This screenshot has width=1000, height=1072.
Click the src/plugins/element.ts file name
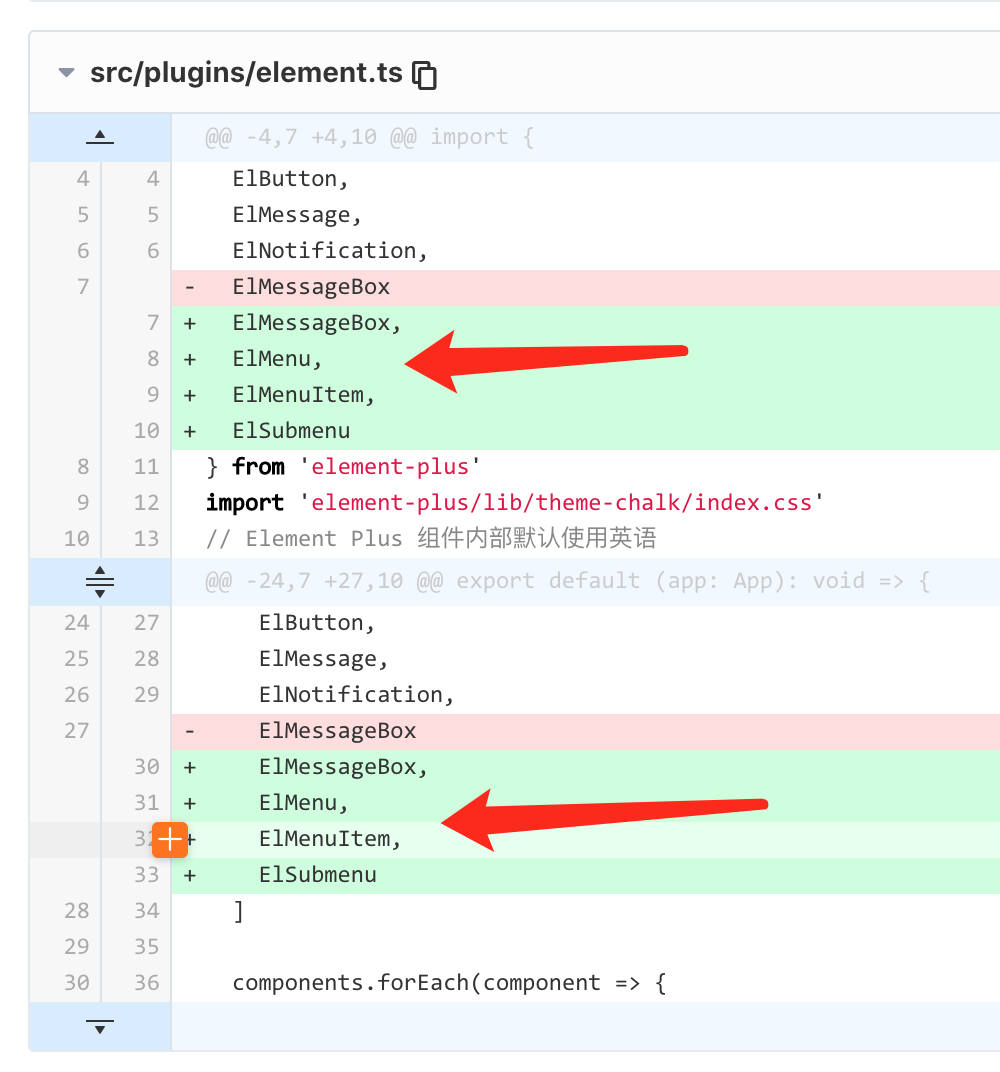tap(246, 73)
